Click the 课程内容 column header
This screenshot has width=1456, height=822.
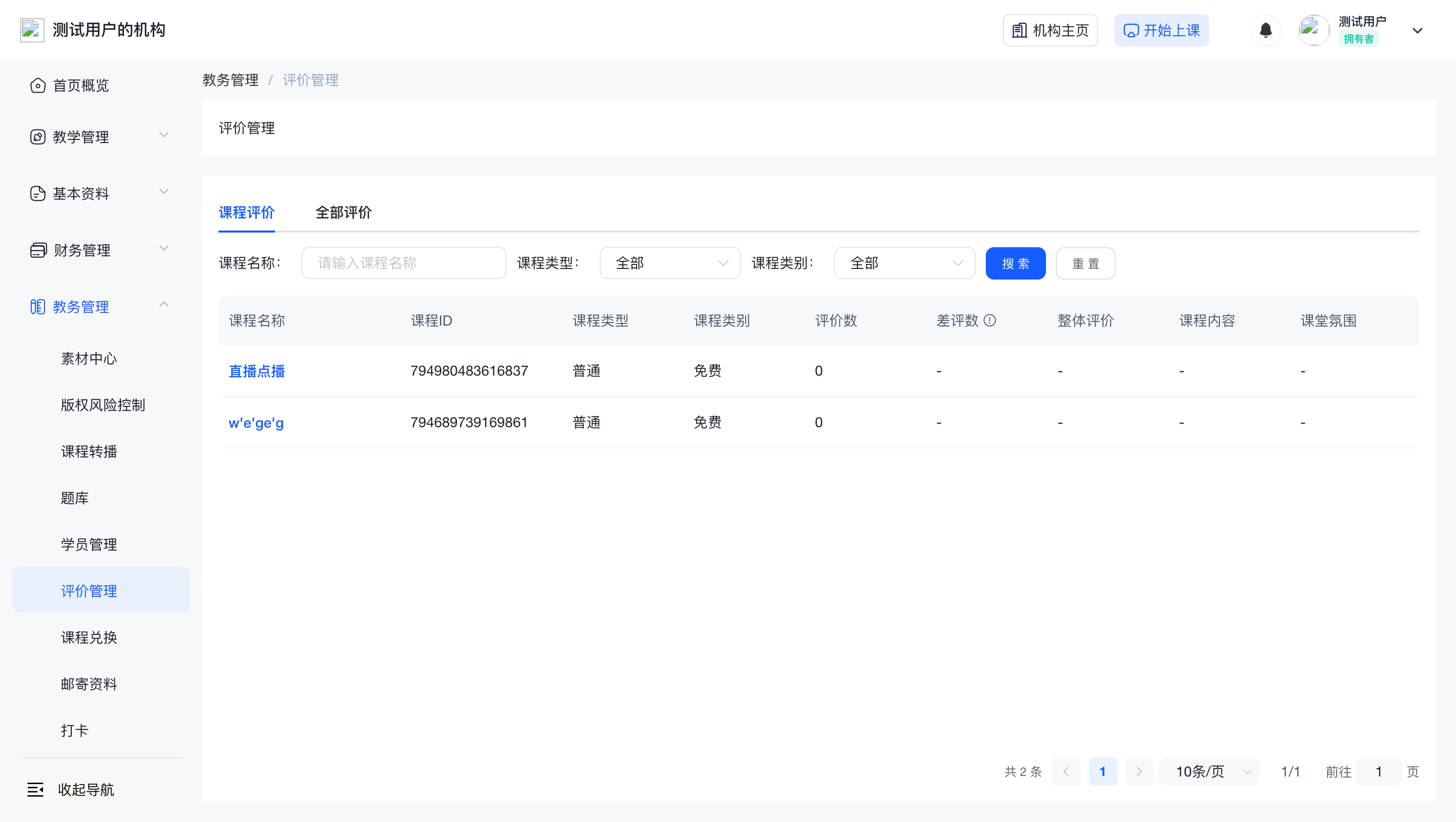(x=1207, y=321)
